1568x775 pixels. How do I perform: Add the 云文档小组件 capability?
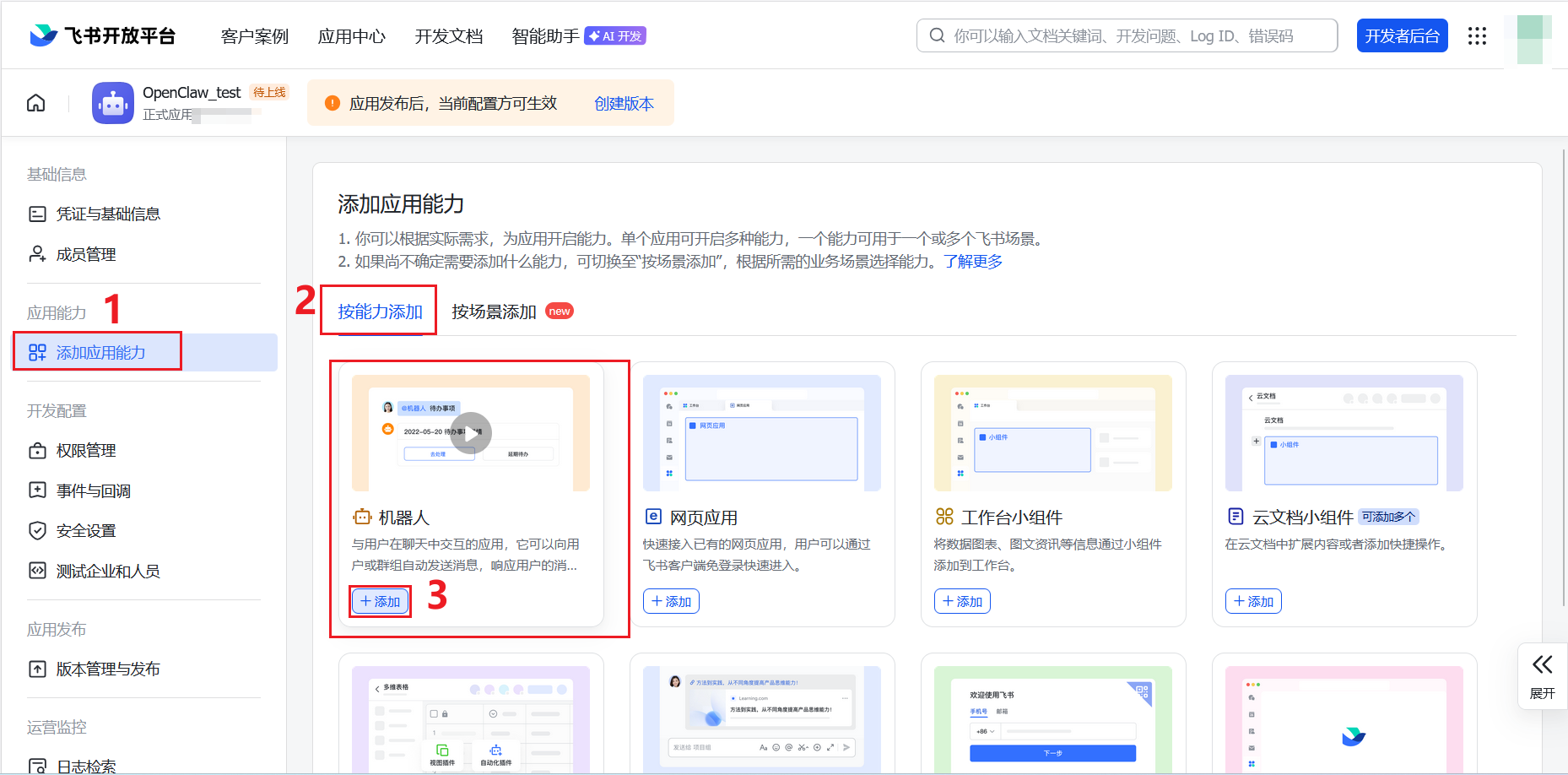(1253, 601)
